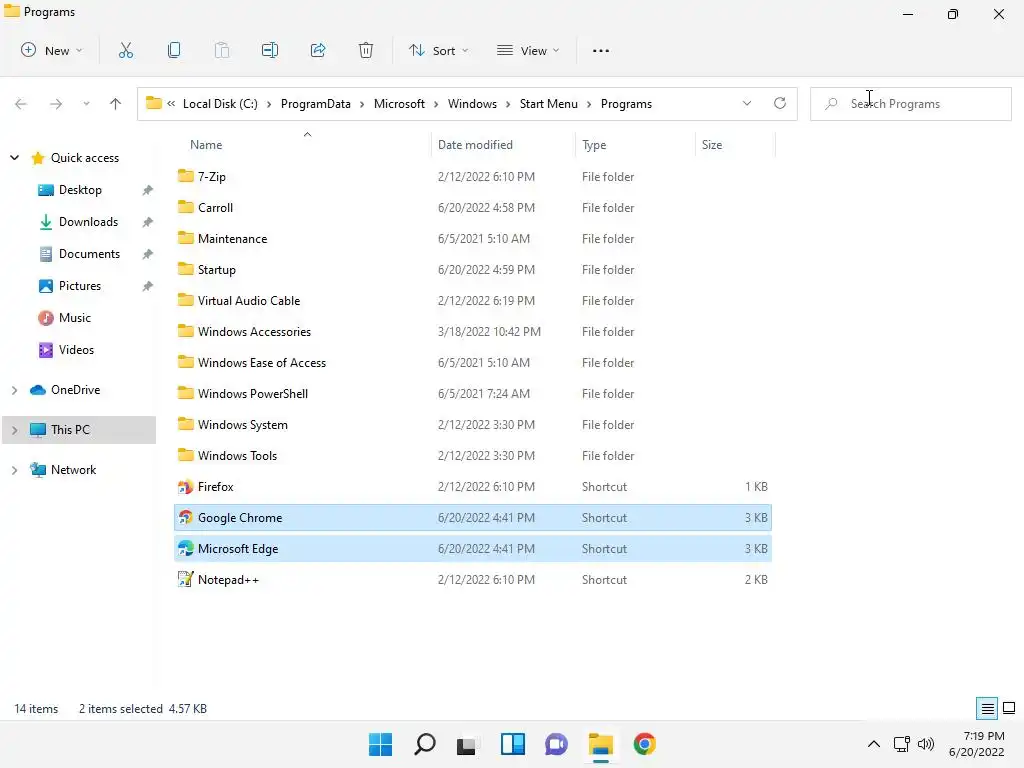Screen dimensions: 1024x768
Task: Open taskbar Search magnifier
Action: pyautogui.click(x=424, y=744)
